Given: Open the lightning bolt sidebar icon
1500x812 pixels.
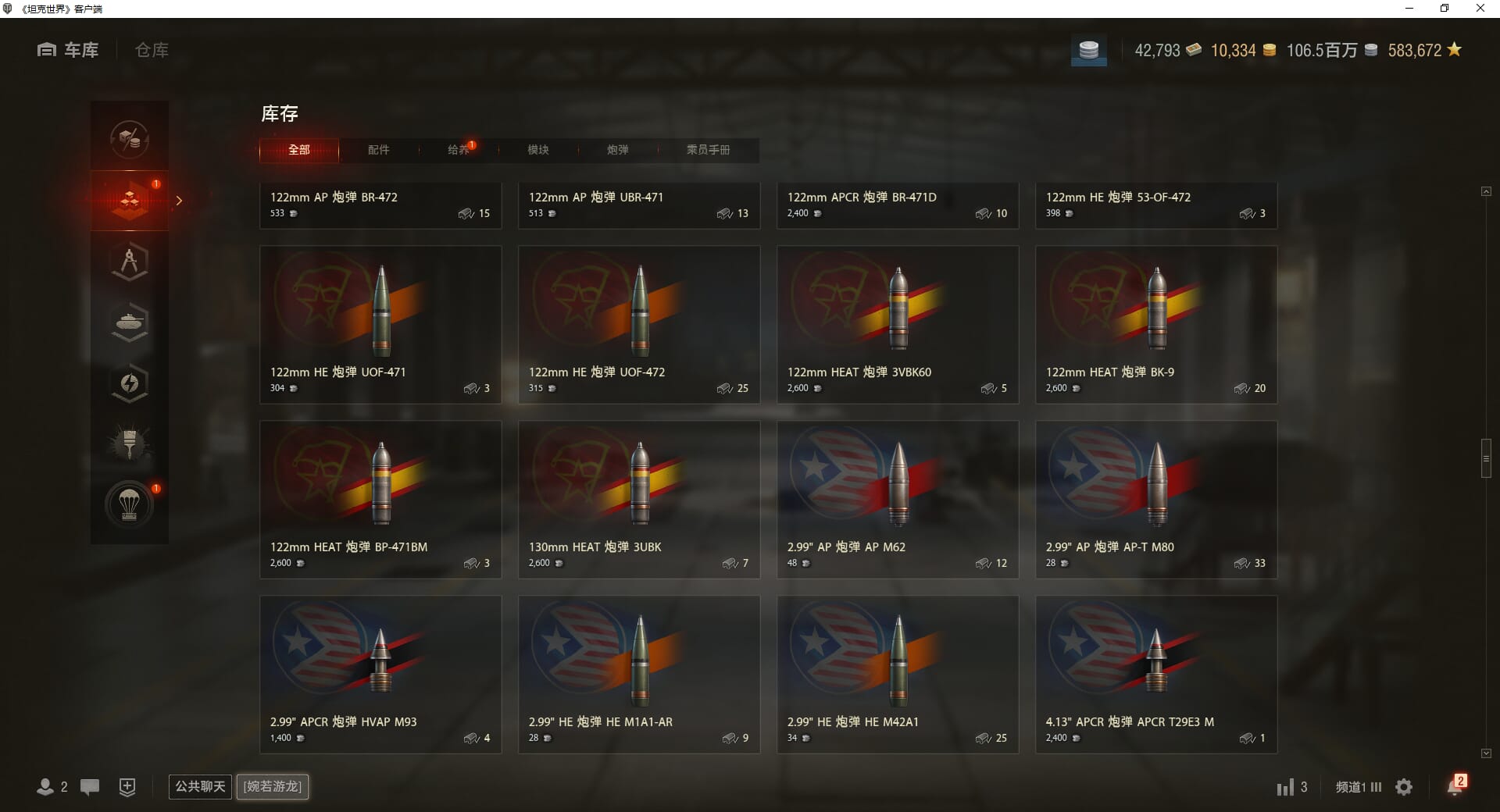Looking at the screenshot, I should click(x=130, y=383).
